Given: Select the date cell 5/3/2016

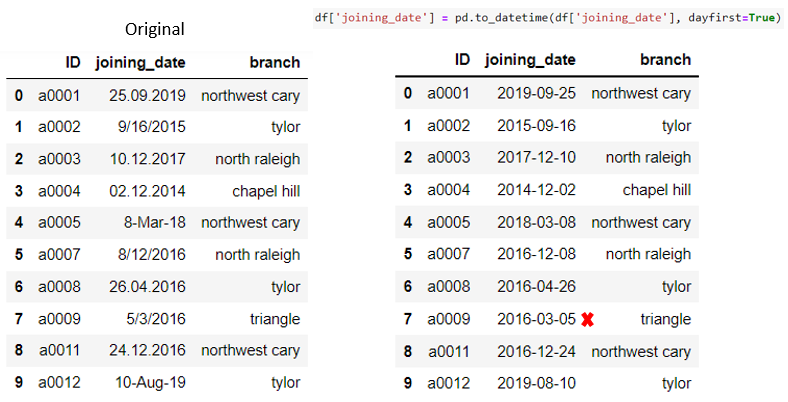Looking at the screenshot, I should (x=156, y=319).
